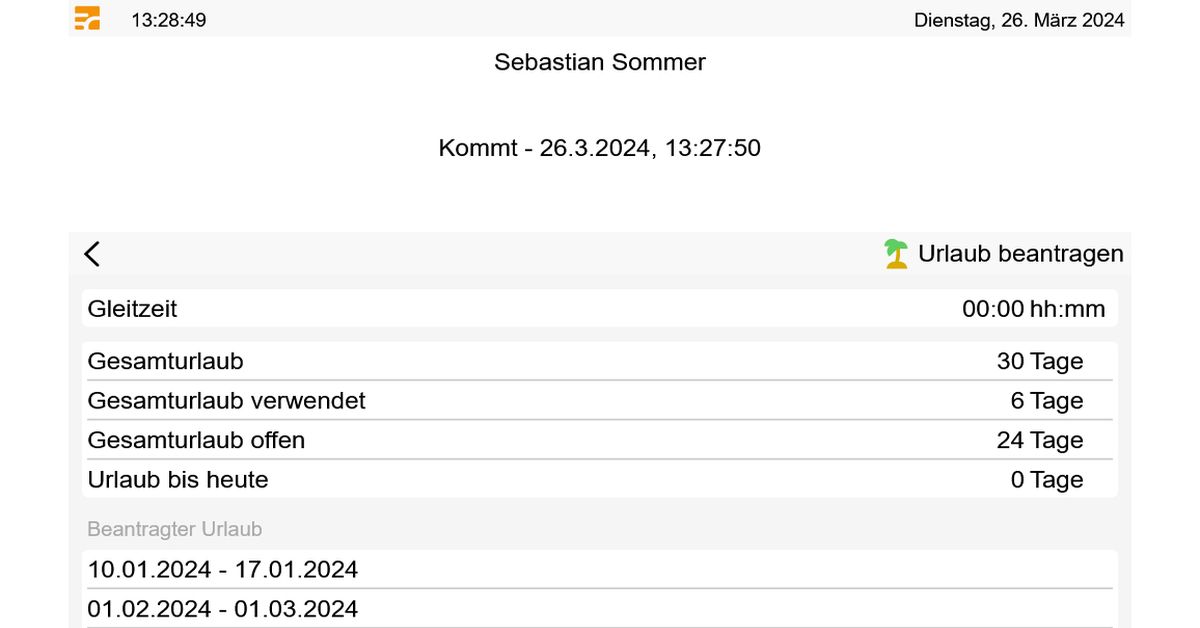Select the Gesamturlaub row

pos(600,361)
